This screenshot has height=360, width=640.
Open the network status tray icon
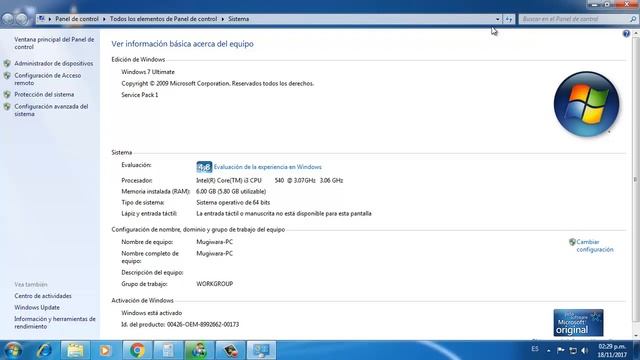tap(573, 350)
